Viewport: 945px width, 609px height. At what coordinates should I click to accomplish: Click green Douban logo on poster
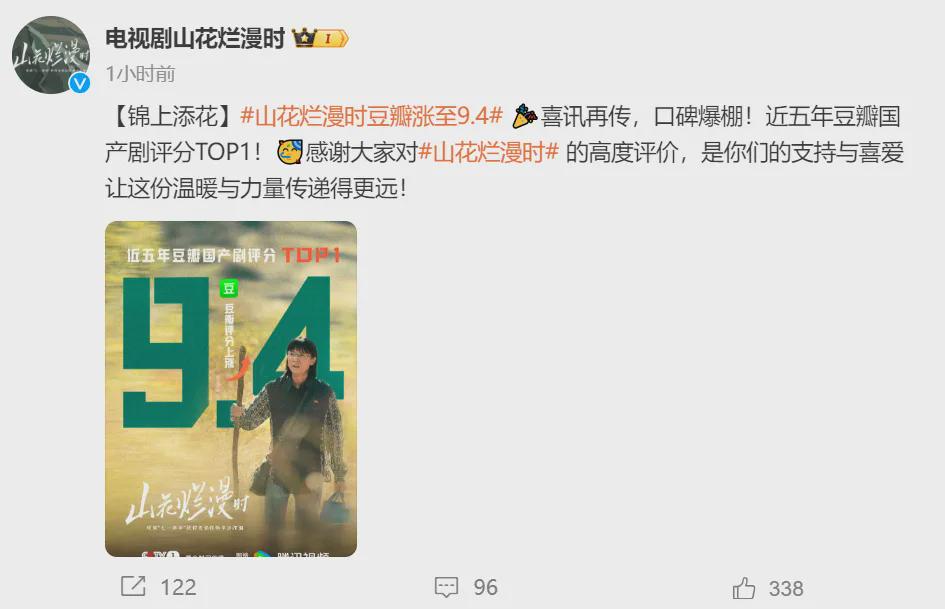click(x=228, y=288)
